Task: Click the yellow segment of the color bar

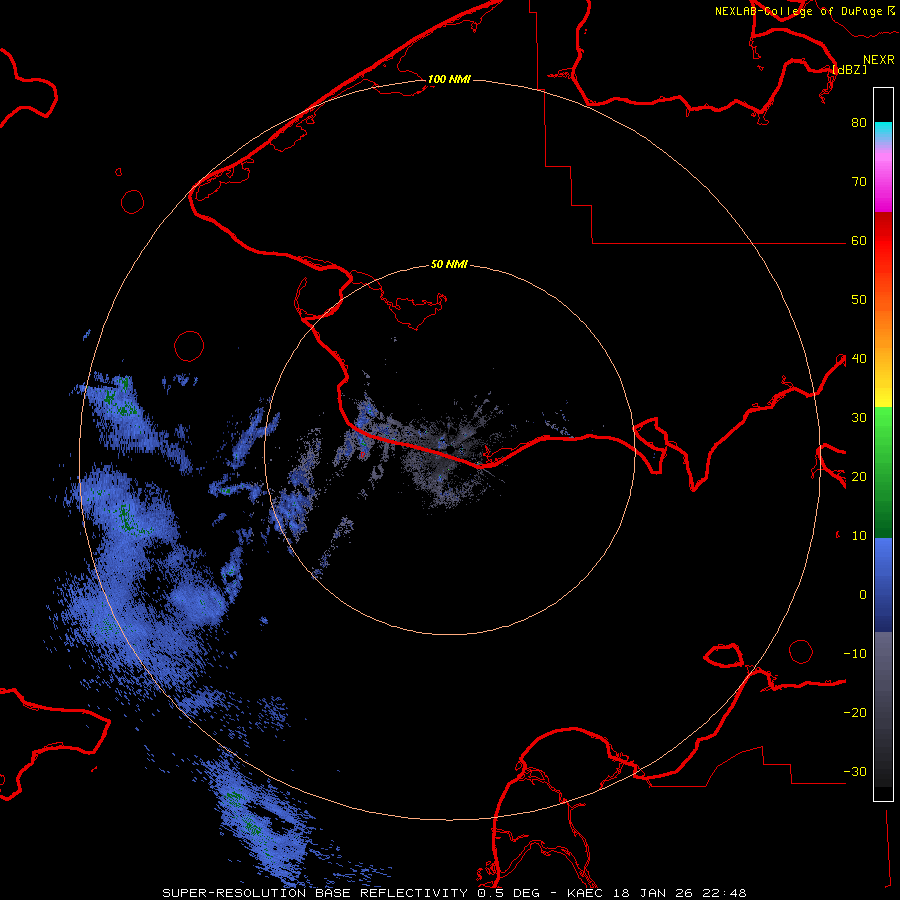Action: [883, 393]
